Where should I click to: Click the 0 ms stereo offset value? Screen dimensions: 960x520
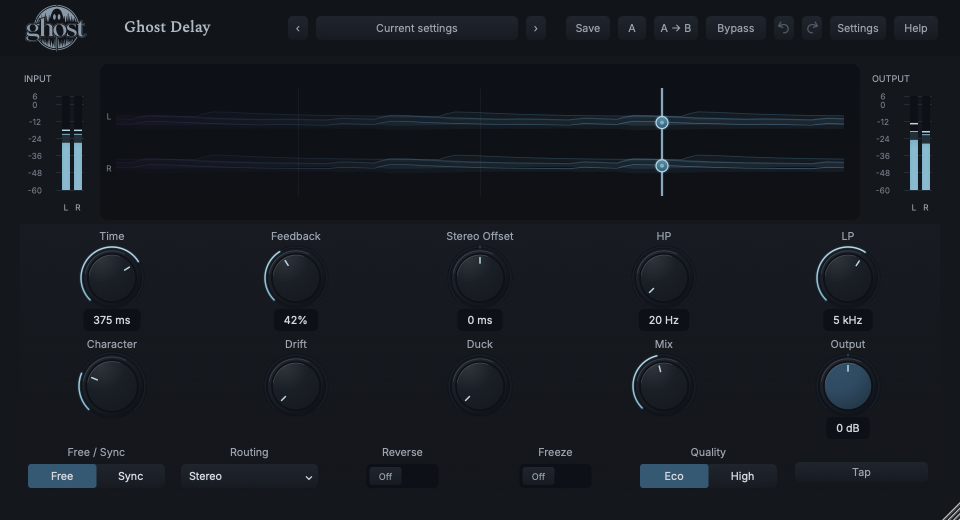(x=480, y=320)
